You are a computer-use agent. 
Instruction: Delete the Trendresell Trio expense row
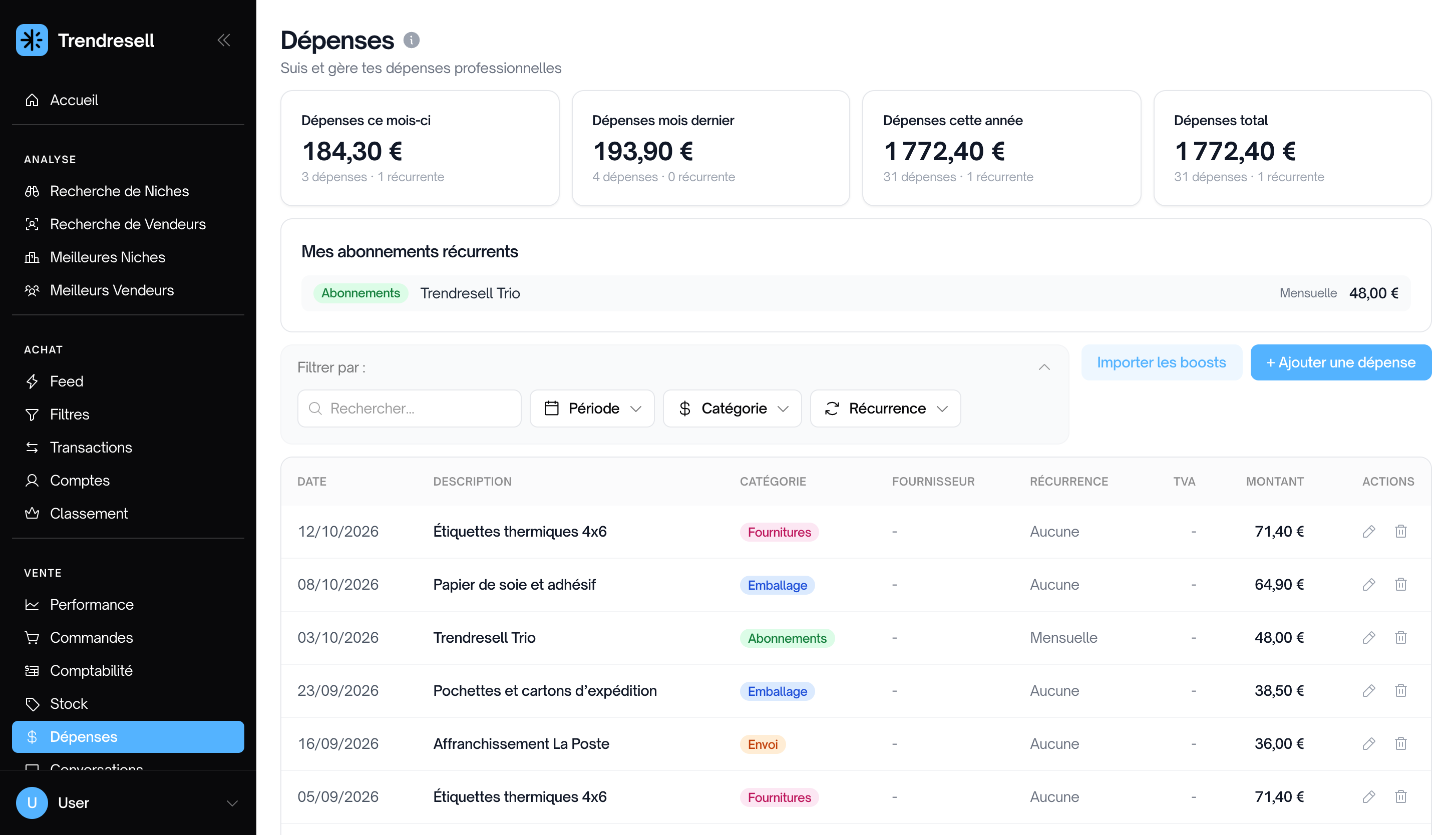point(1401,638)
